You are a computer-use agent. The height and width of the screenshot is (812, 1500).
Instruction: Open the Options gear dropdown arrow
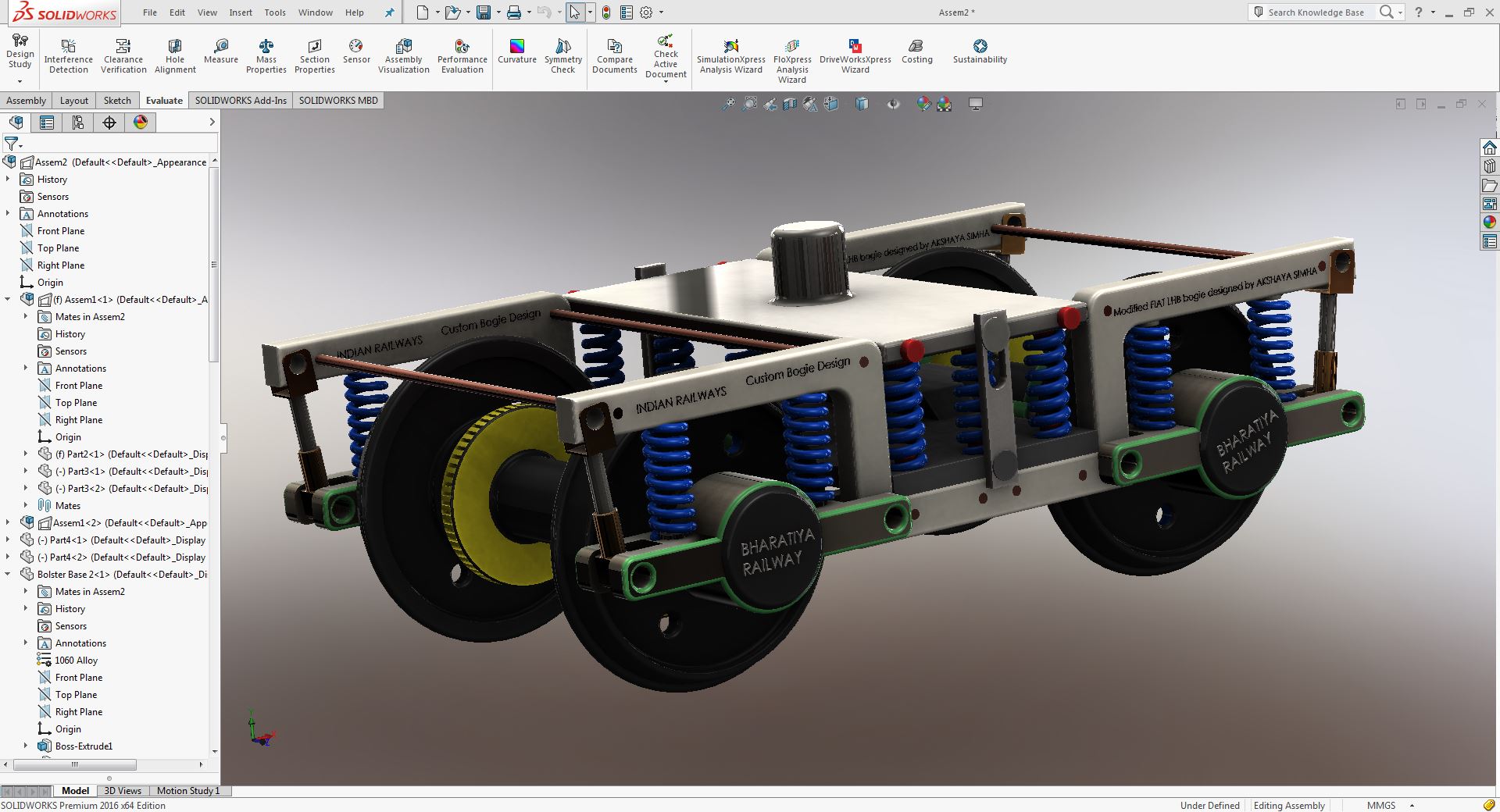click(x=661, y=12)
